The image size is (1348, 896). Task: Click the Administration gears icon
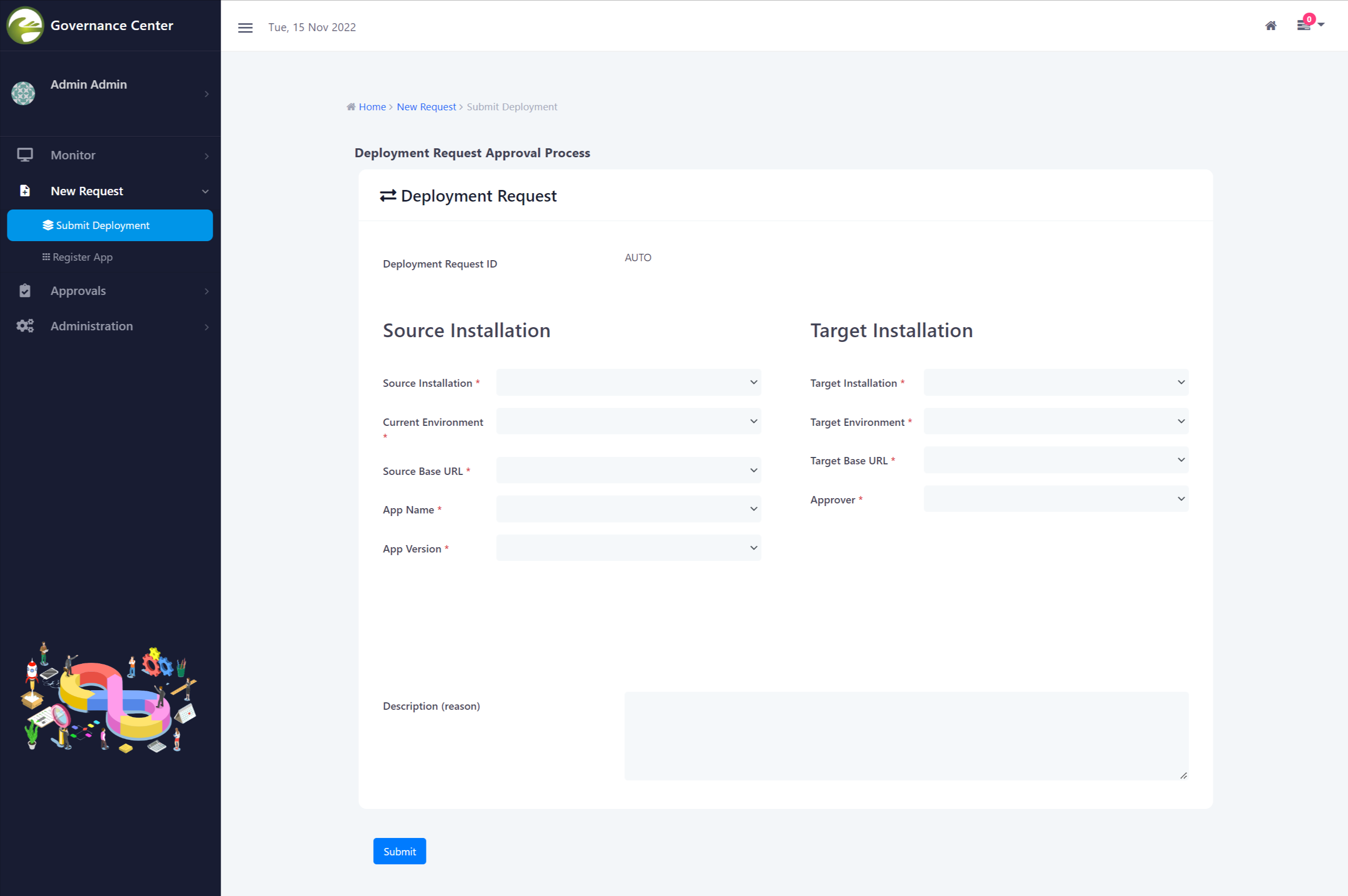[x=25, y=326]
